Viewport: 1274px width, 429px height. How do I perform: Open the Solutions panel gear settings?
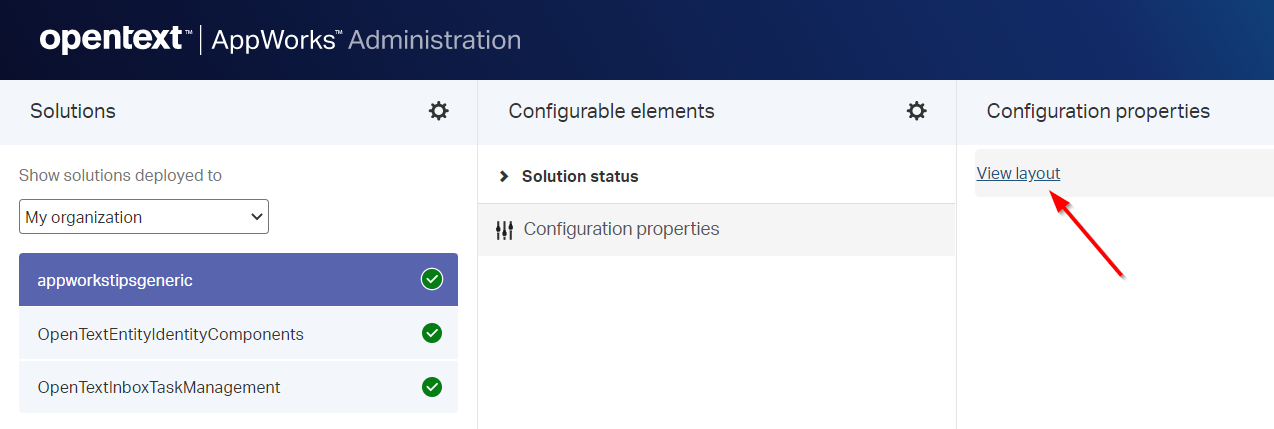click(438, 111)
